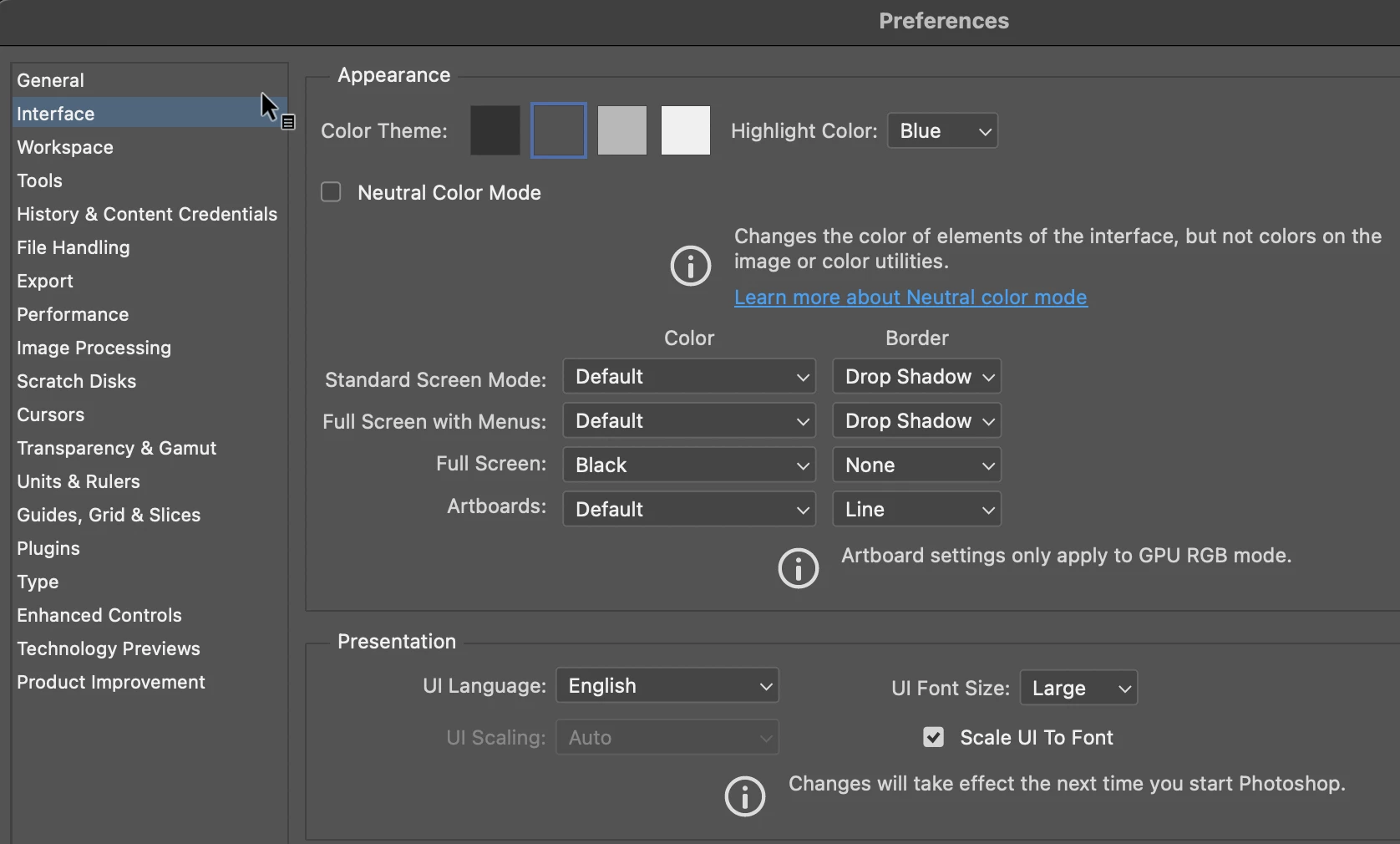Viewport: 1400px width, 844px height.
Task: Open Standard Screen Mode color dropdown
Action: tap(689, 377)
